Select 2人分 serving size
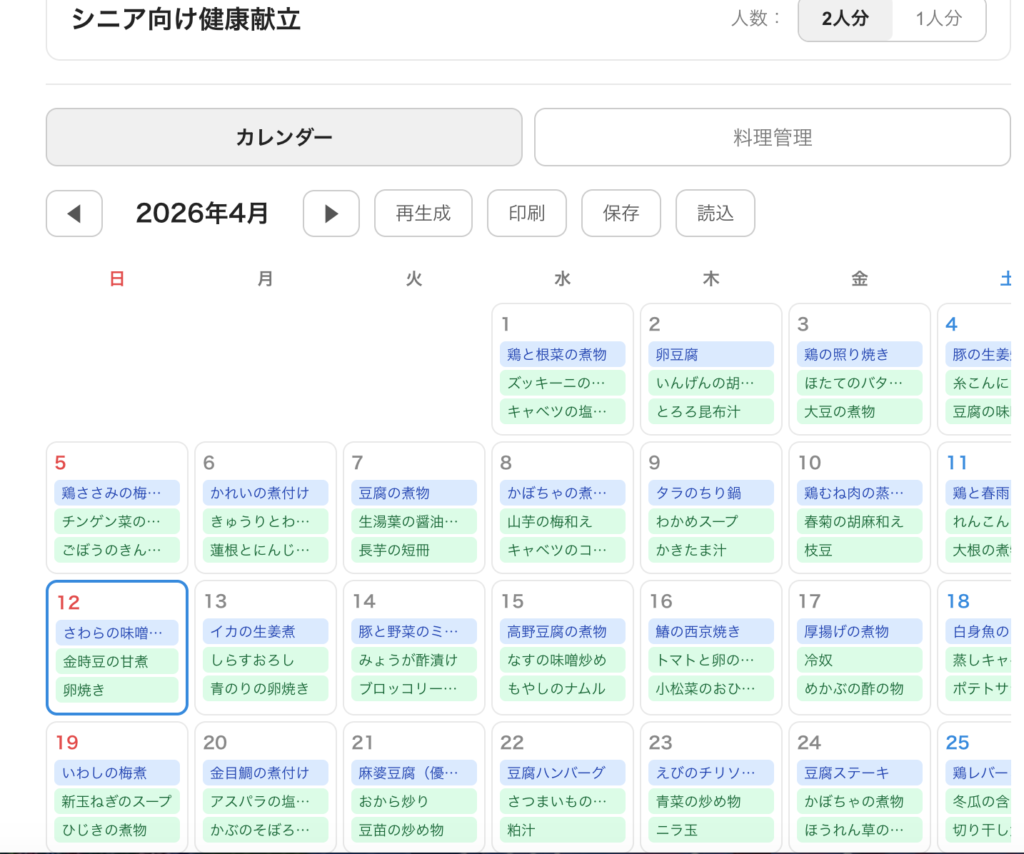 [845, 18]
